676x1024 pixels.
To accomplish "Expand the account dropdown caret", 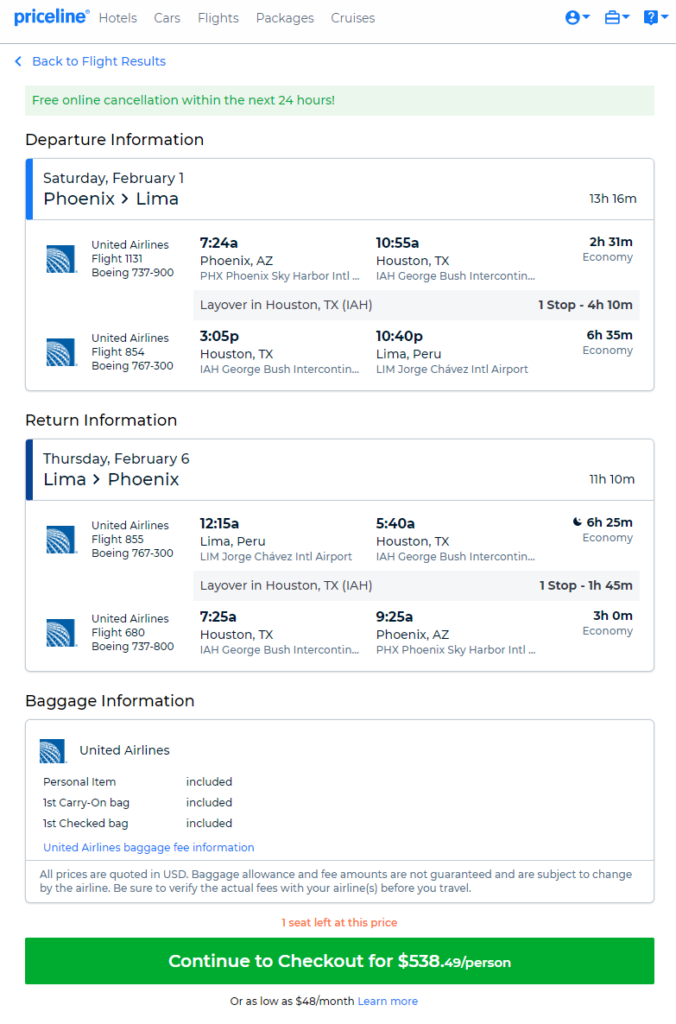I will [586, 17].
